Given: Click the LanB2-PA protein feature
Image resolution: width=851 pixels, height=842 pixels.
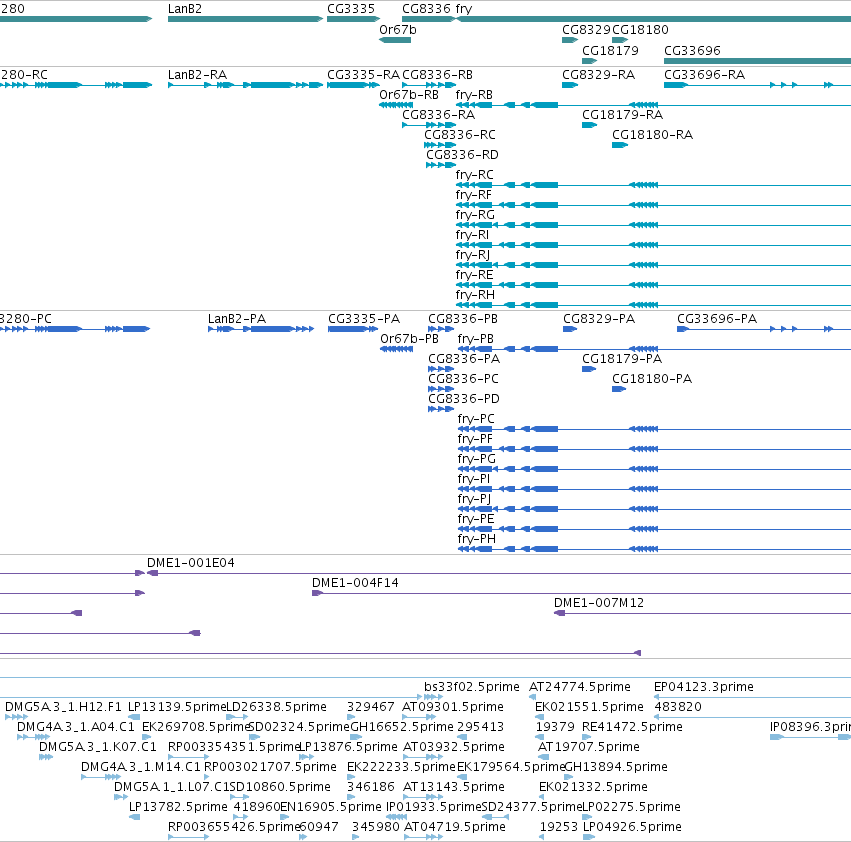Looking at the screenshot, I should point(261,329).
